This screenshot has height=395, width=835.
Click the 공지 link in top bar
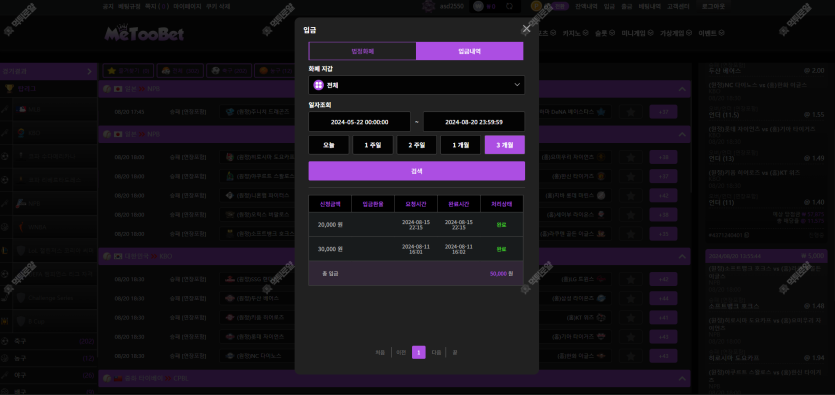pyautogui.click(x=108, y=6)
